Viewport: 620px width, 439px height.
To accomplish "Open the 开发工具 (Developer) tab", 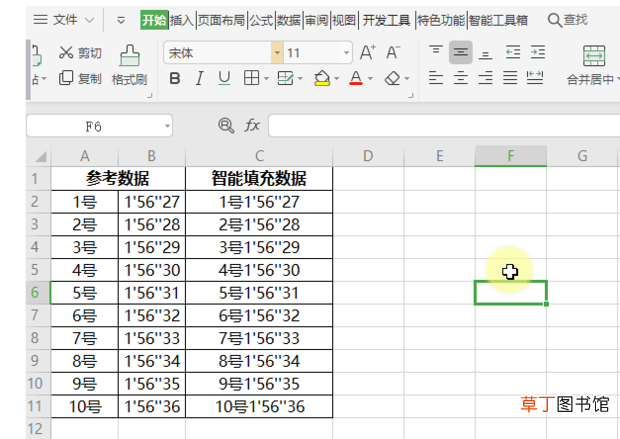I will [386, 20].
